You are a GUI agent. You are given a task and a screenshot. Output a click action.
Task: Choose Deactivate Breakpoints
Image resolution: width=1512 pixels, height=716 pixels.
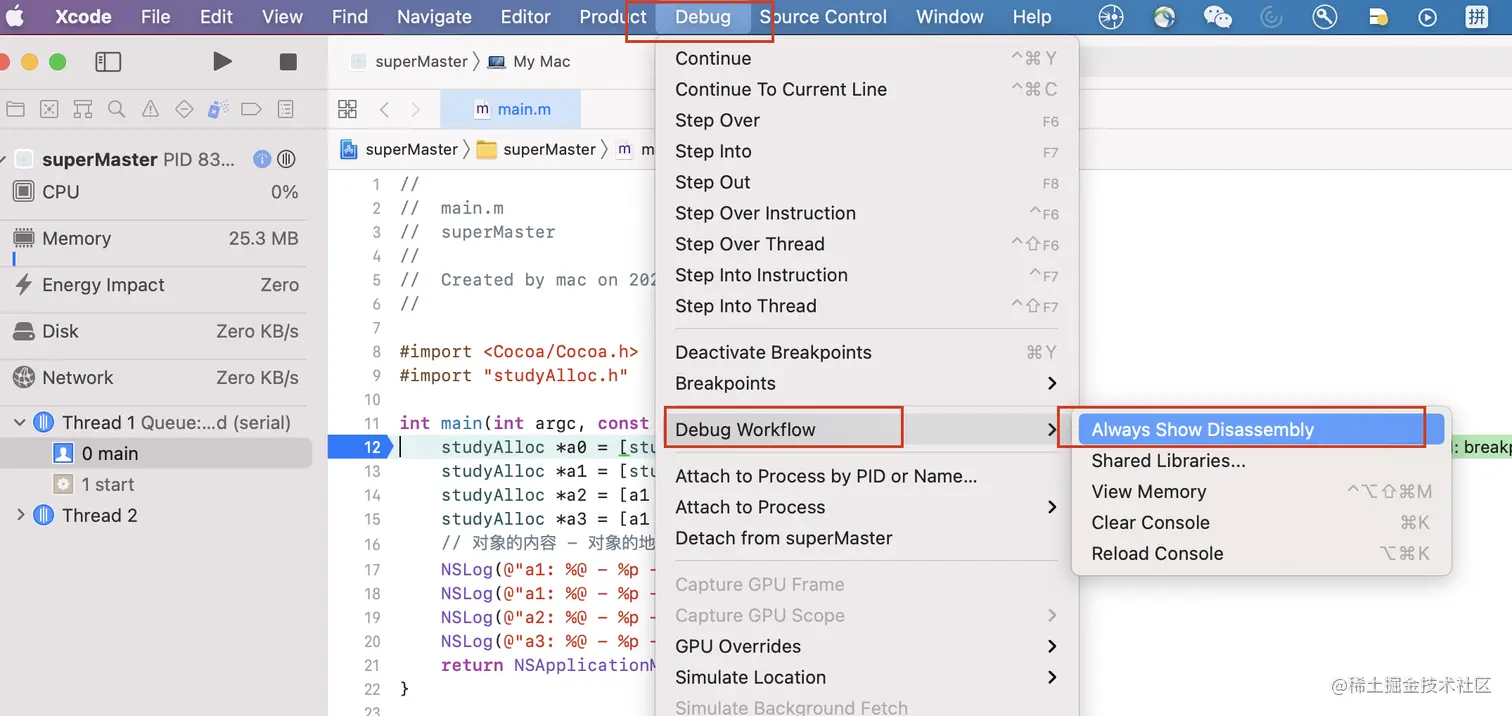point(866,353)
